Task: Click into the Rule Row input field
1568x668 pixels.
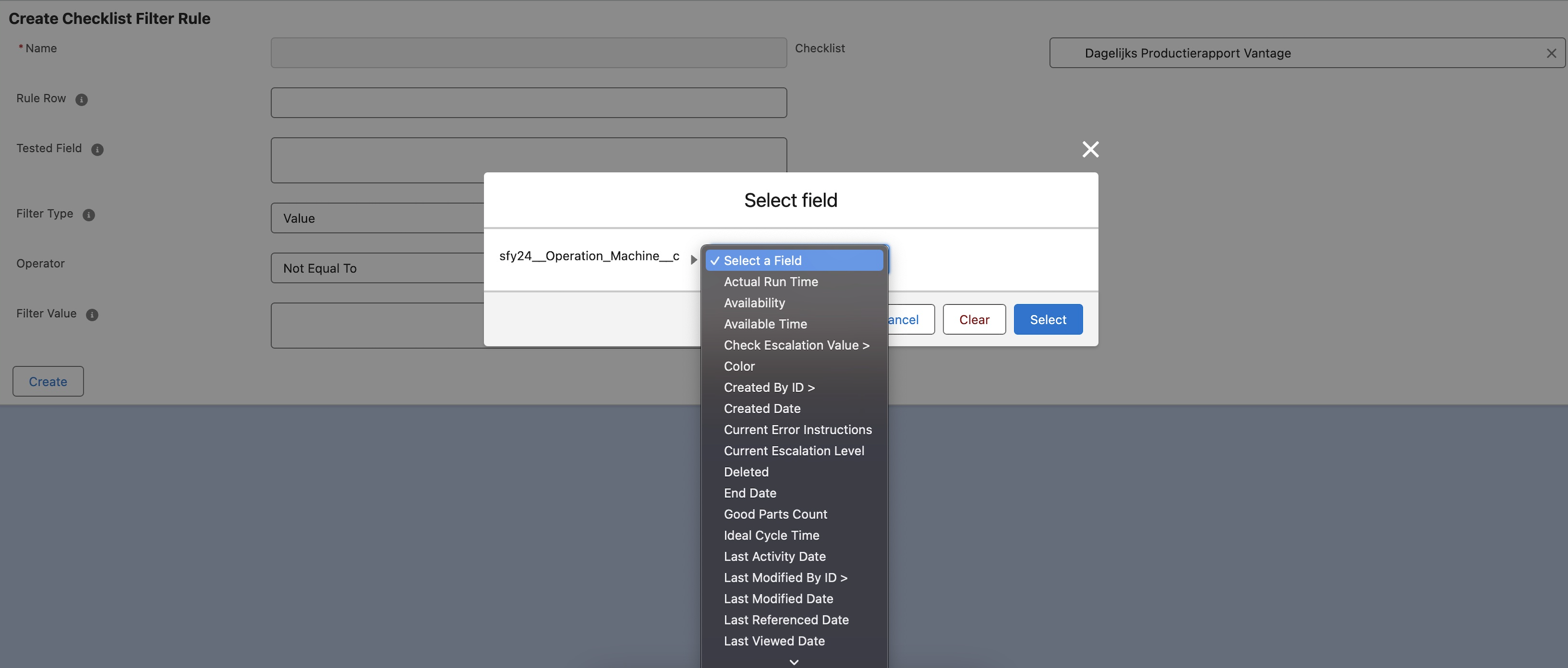Action: click(x=528, y=102)
